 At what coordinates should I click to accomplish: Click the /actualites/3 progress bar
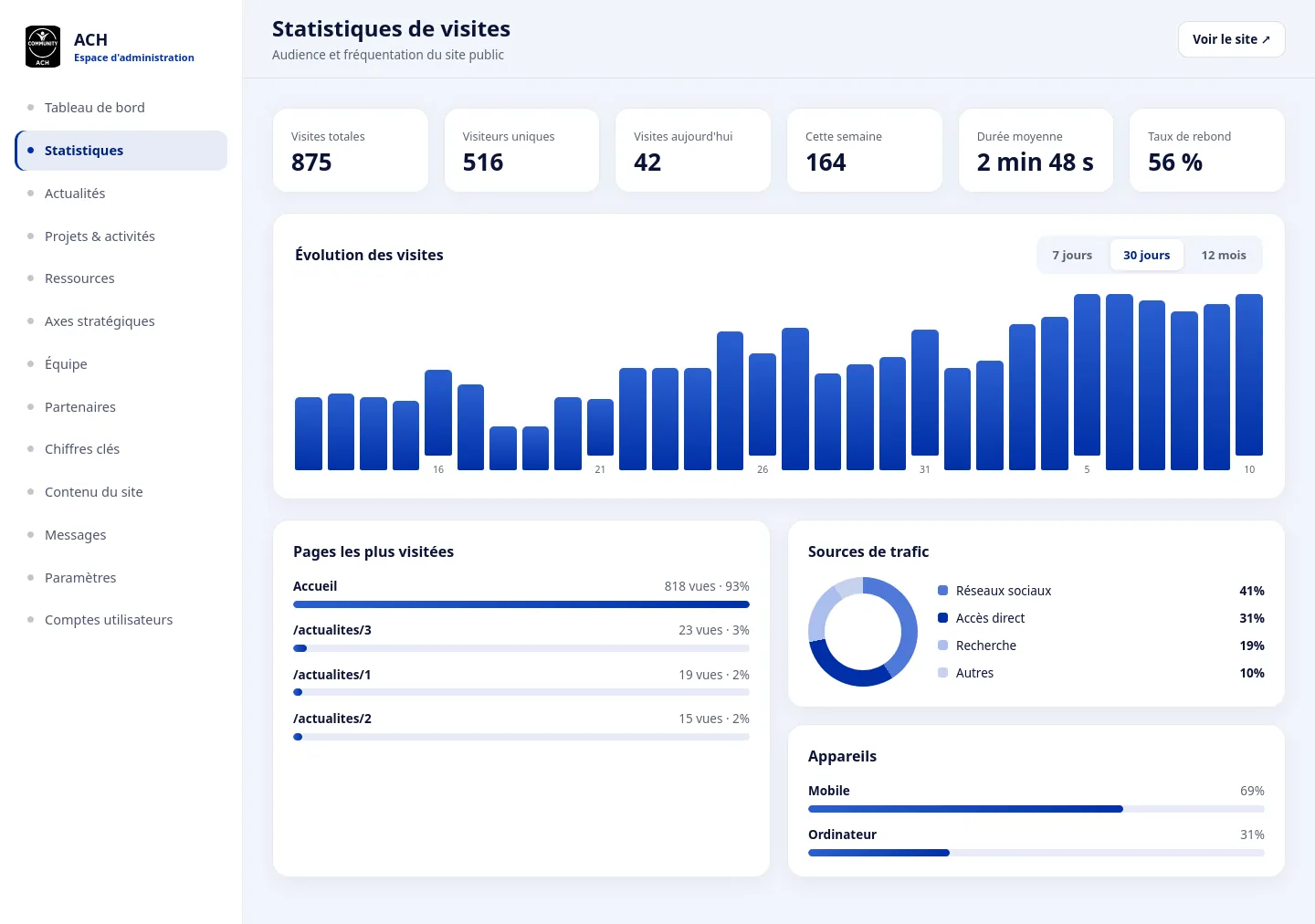point(521,648)
